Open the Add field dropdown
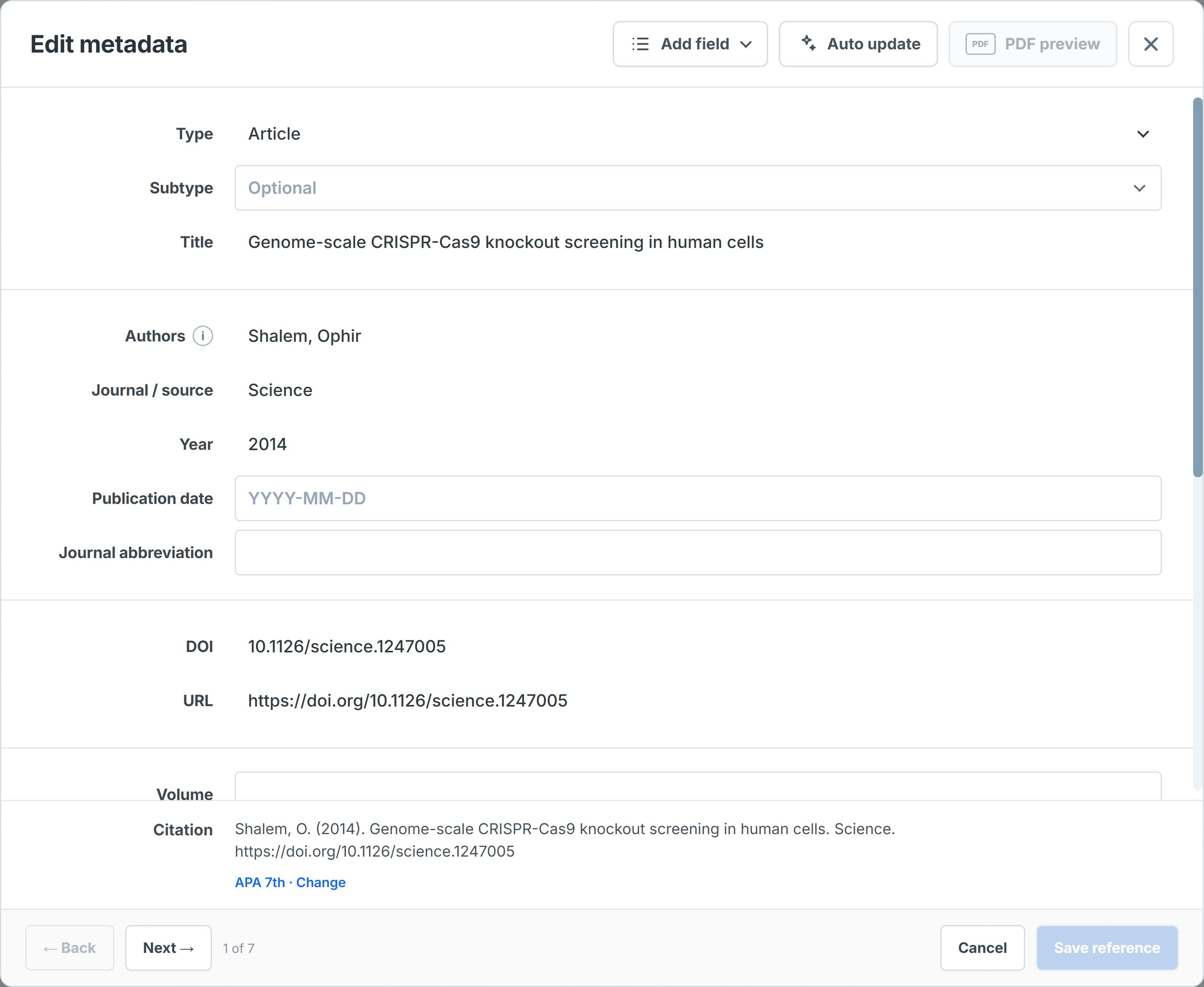 (690, 44)
